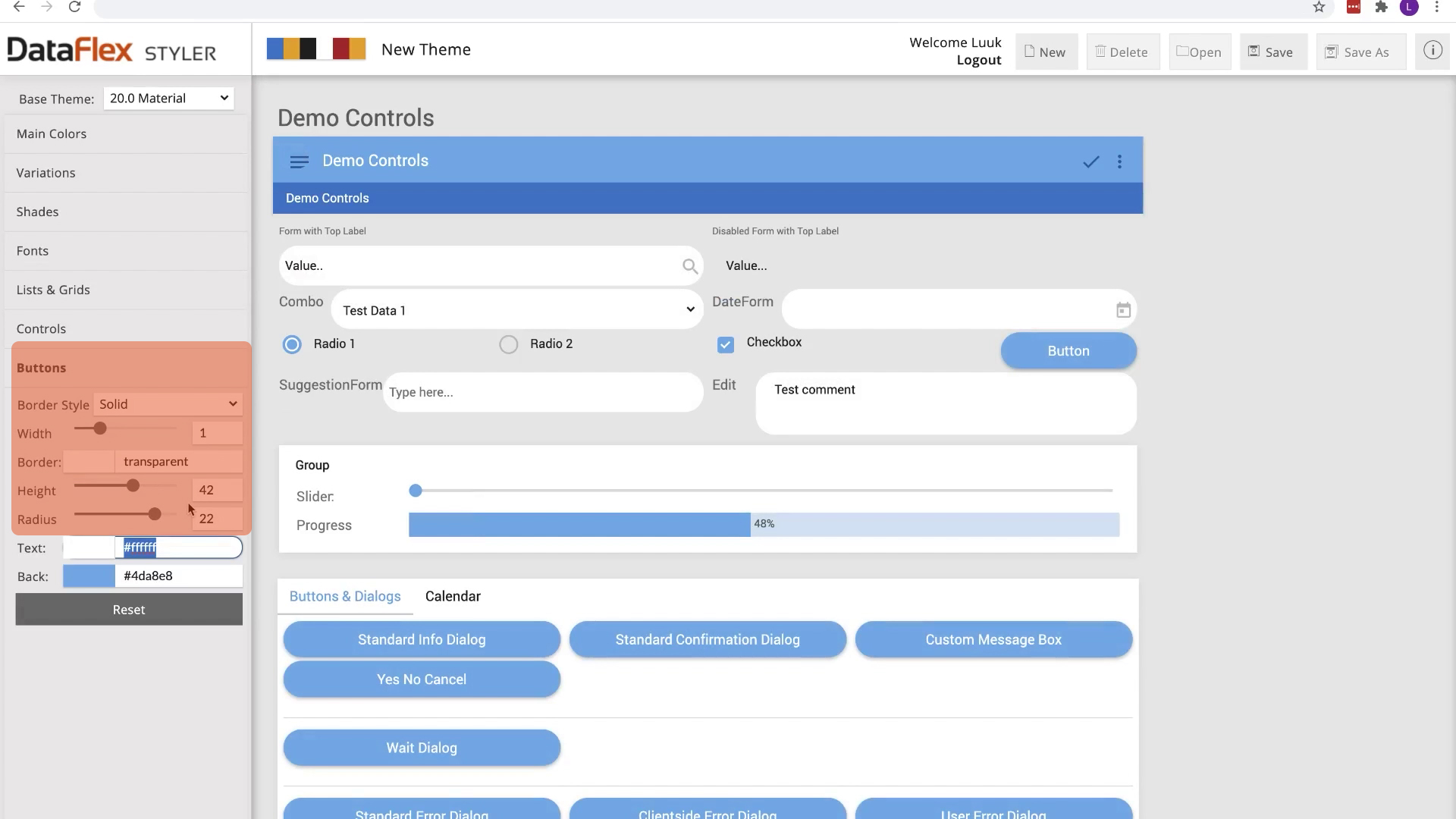Screen dimensions: 1456x819
Task: Click the checkmark icon in the blue header
Action: [x=1090, y=162]
